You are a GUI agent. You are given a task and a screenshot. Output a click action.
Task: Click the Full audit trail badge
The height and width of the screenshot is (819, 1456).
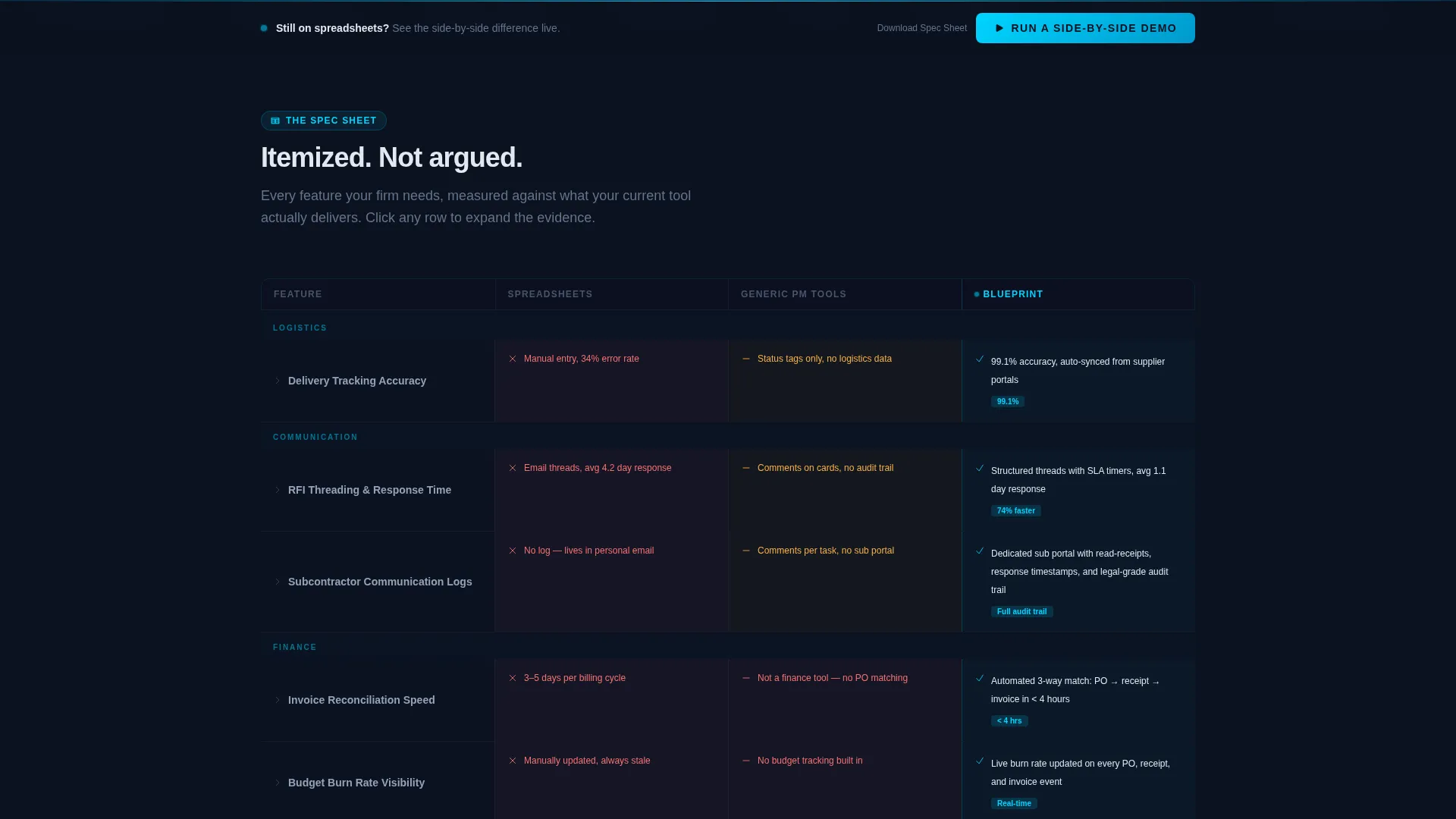click(x=1021, y=612)
